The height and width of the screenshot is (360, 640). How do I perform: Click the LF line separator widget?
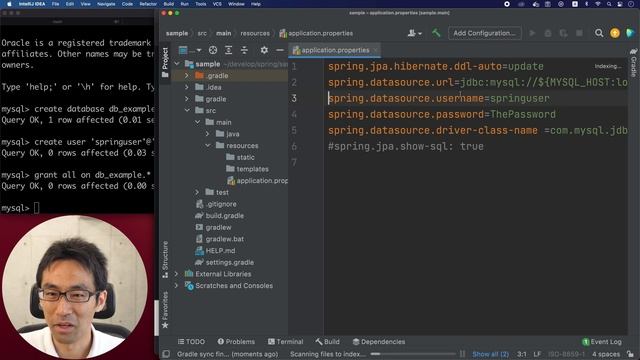(x=537, y=354)
